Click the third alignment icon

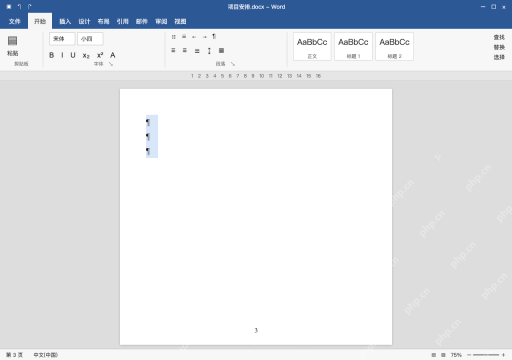(197, 51)
